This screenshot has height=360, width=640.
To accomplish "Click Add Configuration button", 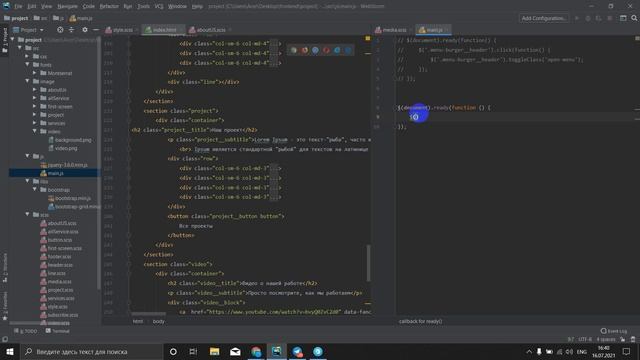I will 543,18.
